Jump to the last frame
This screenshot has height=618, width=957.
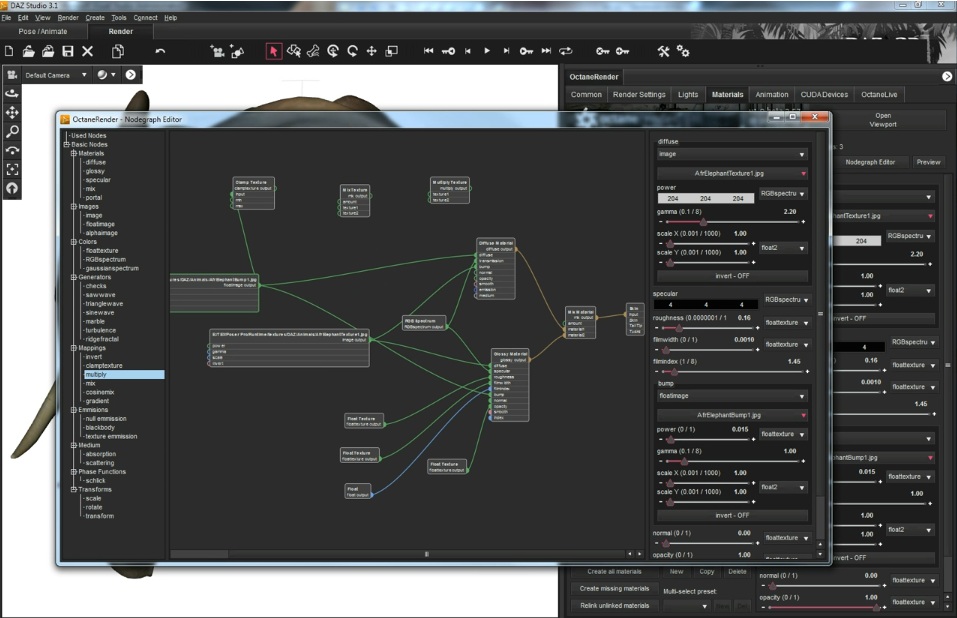point(546,51)
